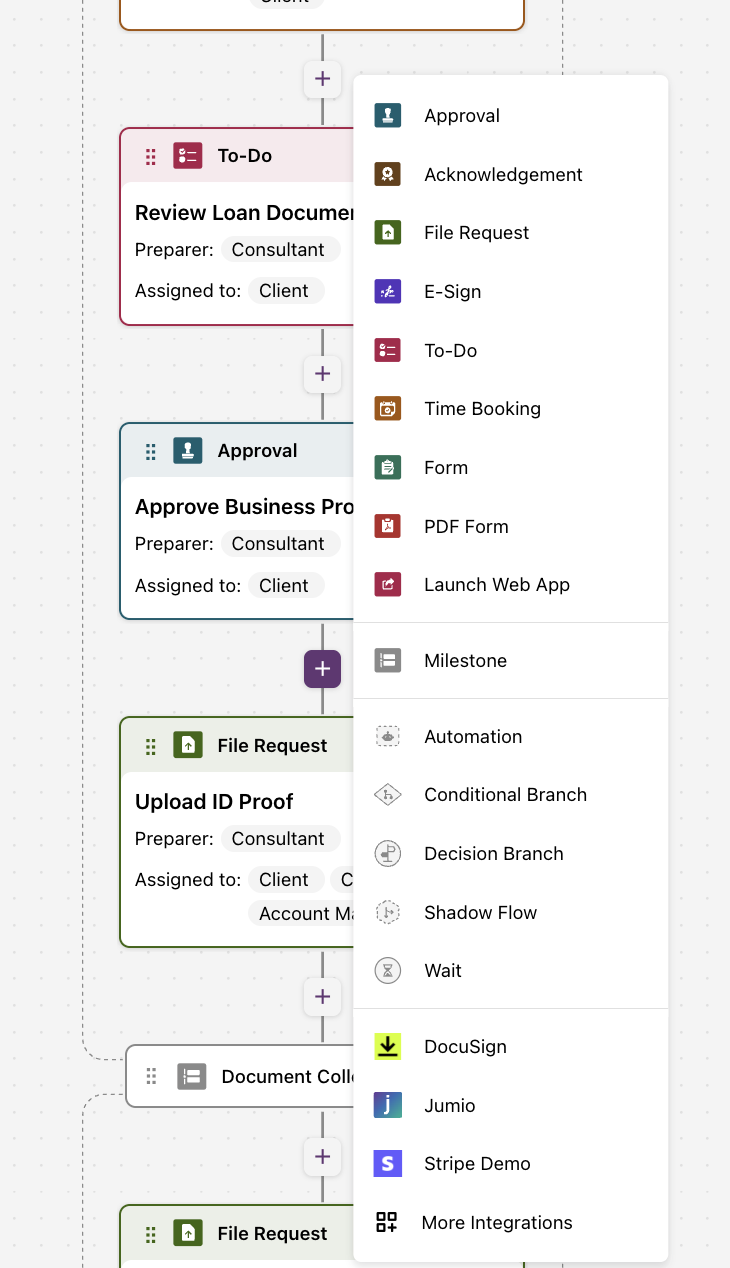Click plus button below To-Do card
730x1268 pixels.
click(322, 374)
